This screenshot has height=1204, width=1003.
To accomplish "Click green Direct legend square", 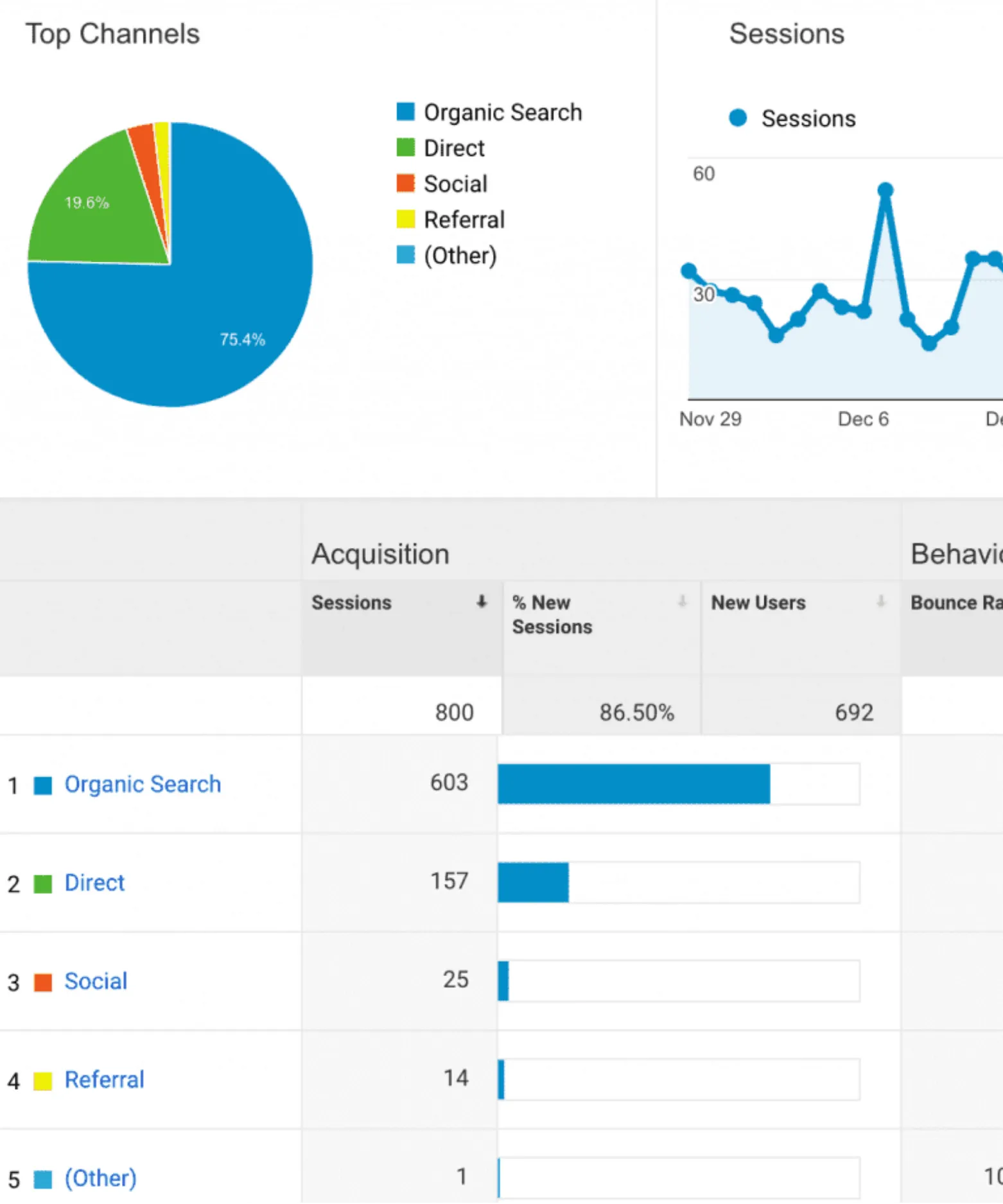I will (405, 148).
